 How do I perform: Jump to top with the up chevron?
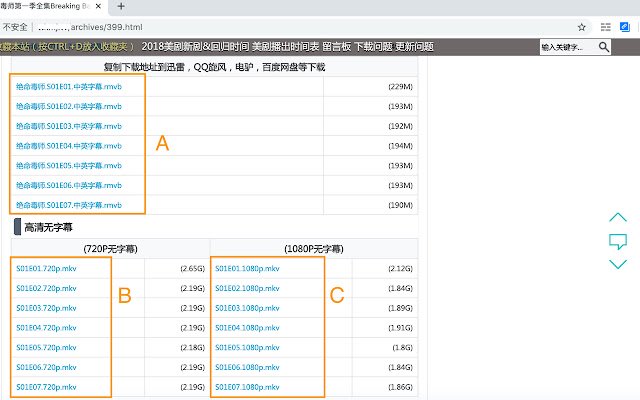point(618,217)
